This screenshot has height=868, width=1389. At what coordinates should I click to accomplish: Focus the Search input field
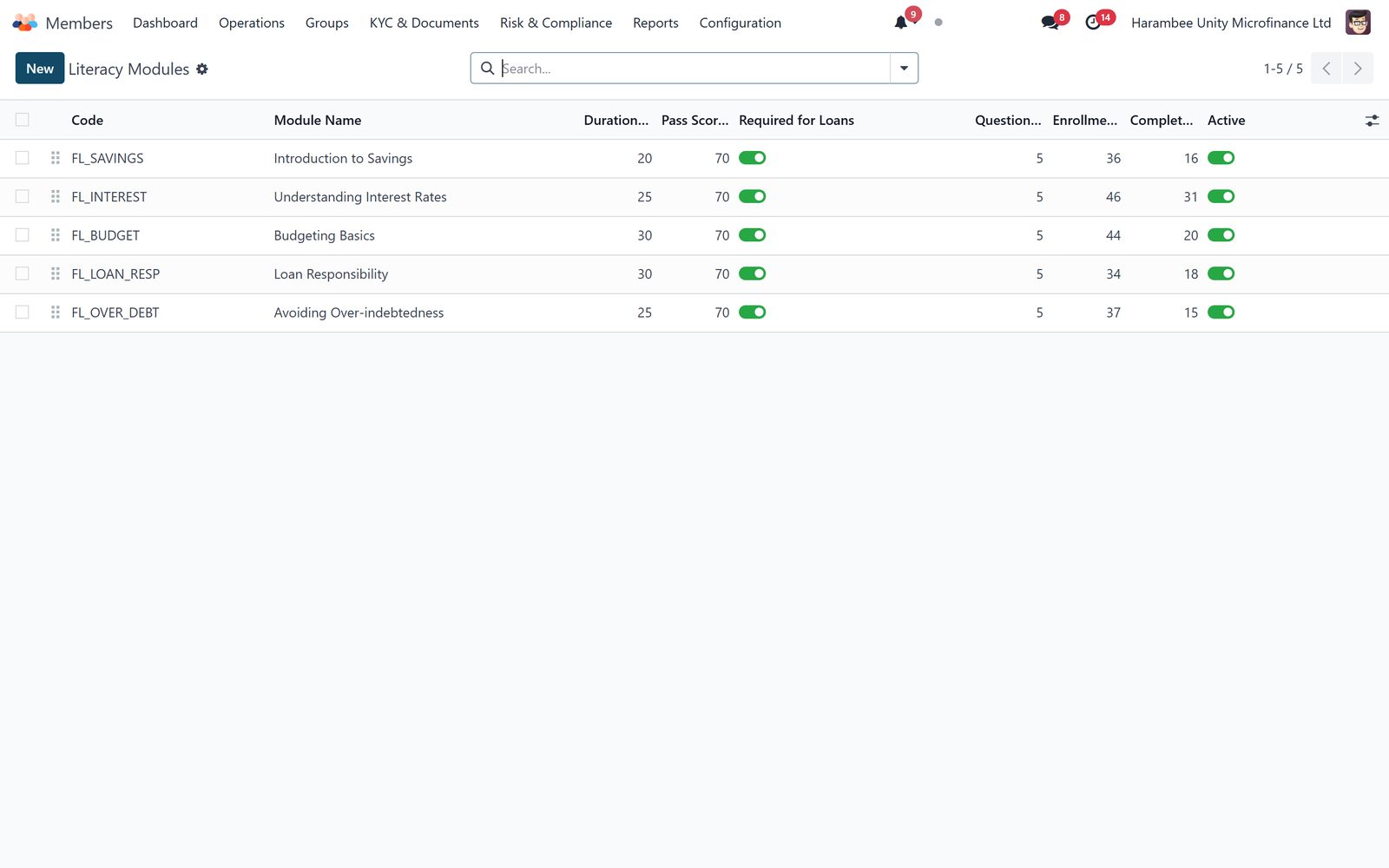pos(694,69)
